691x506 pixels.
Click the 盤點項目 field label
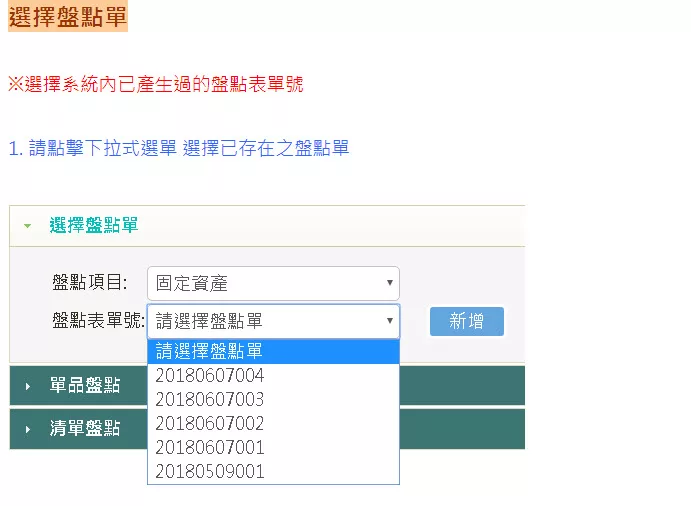click(x=90, y=283)
